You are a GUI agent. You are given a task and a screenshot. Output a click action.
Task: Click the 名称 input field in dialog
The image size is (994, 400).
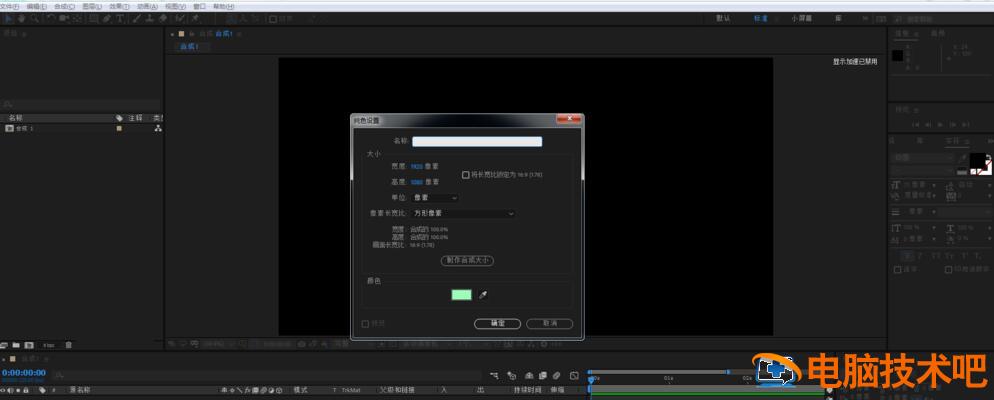click(x=477, y=141)
